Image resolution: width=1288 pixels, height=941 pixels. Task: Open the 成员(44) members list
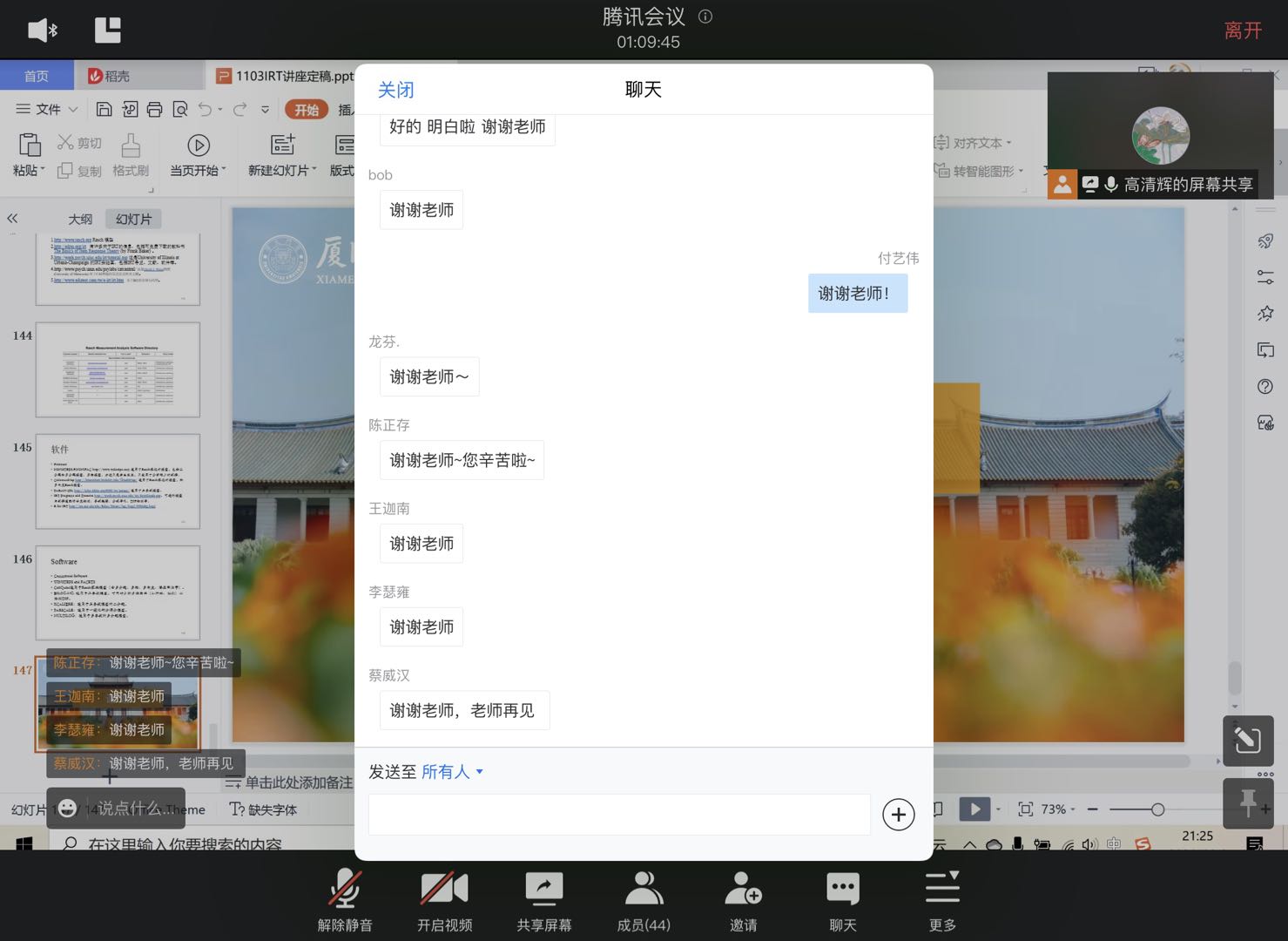[x=644, y=901]
